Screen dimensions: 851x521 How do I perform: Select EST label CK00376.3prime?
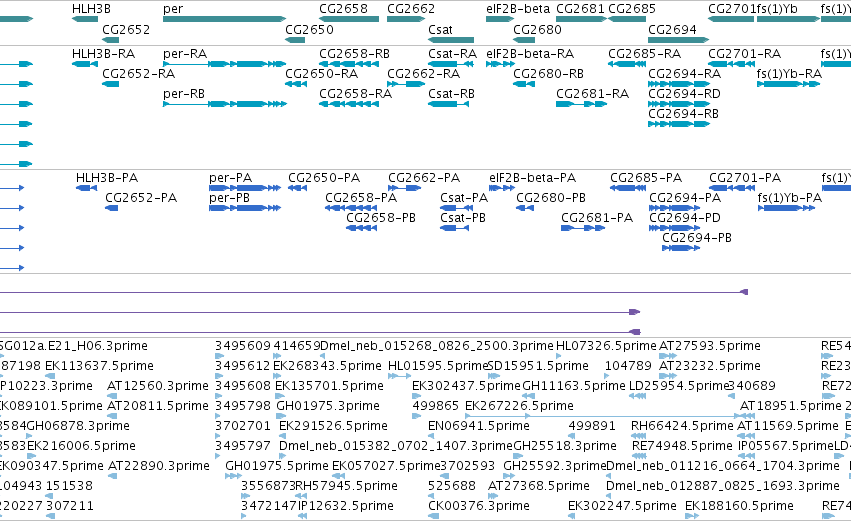479,506
